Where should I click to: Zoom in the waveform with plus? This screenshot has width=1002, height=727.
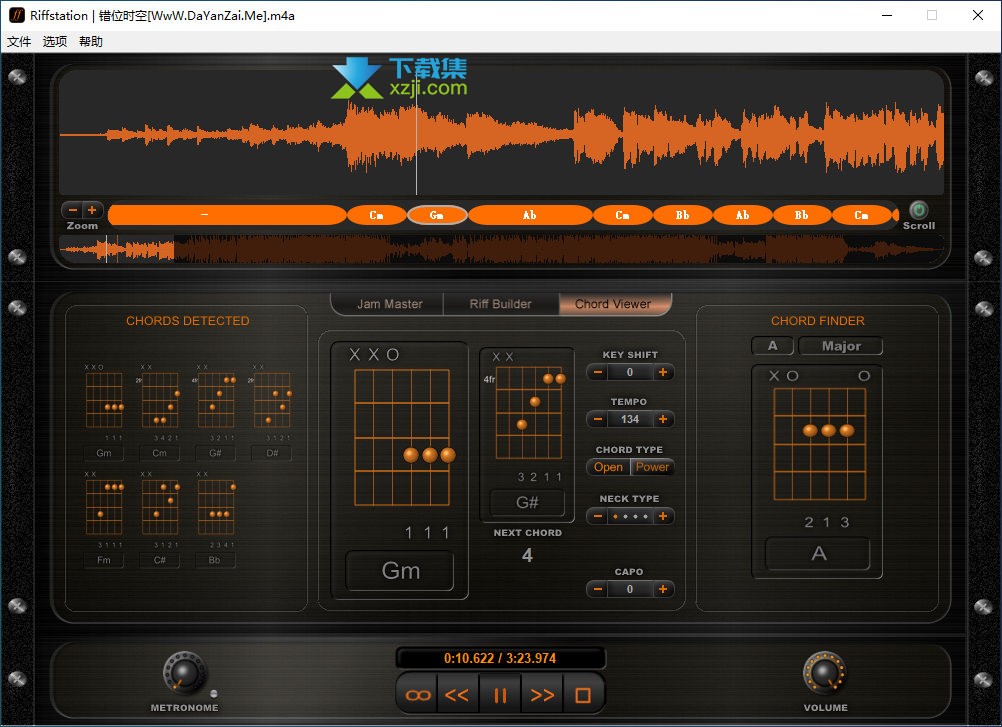click(92, 210)
